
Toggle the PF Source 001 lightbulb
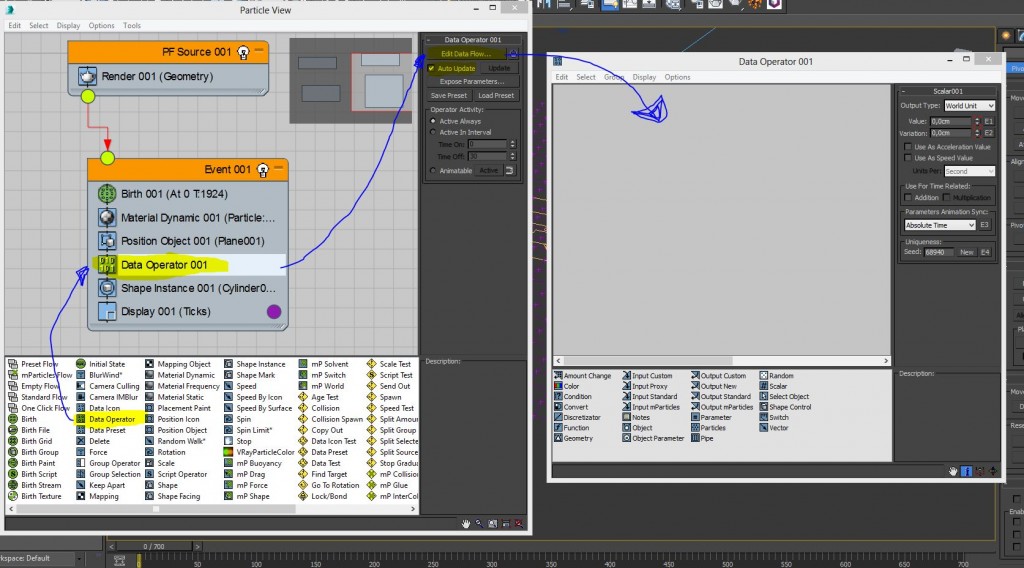click(242, 52)
